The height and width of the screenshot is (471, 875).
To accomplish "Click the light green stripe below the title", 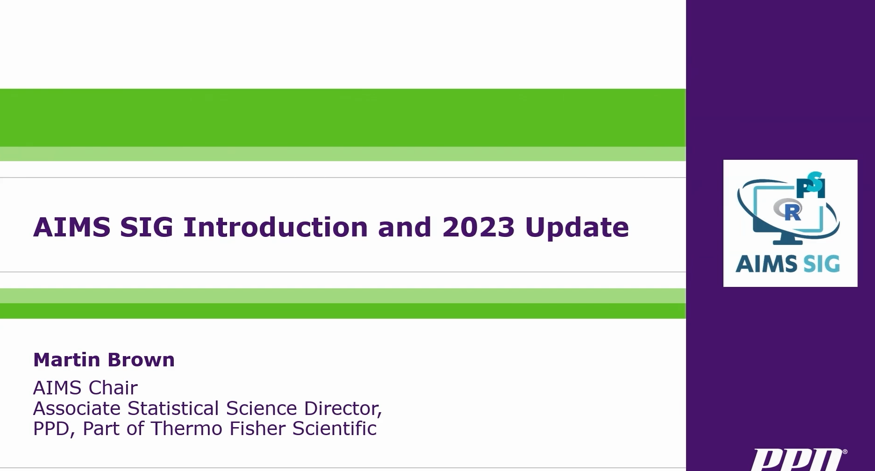I will click(342, 296).
